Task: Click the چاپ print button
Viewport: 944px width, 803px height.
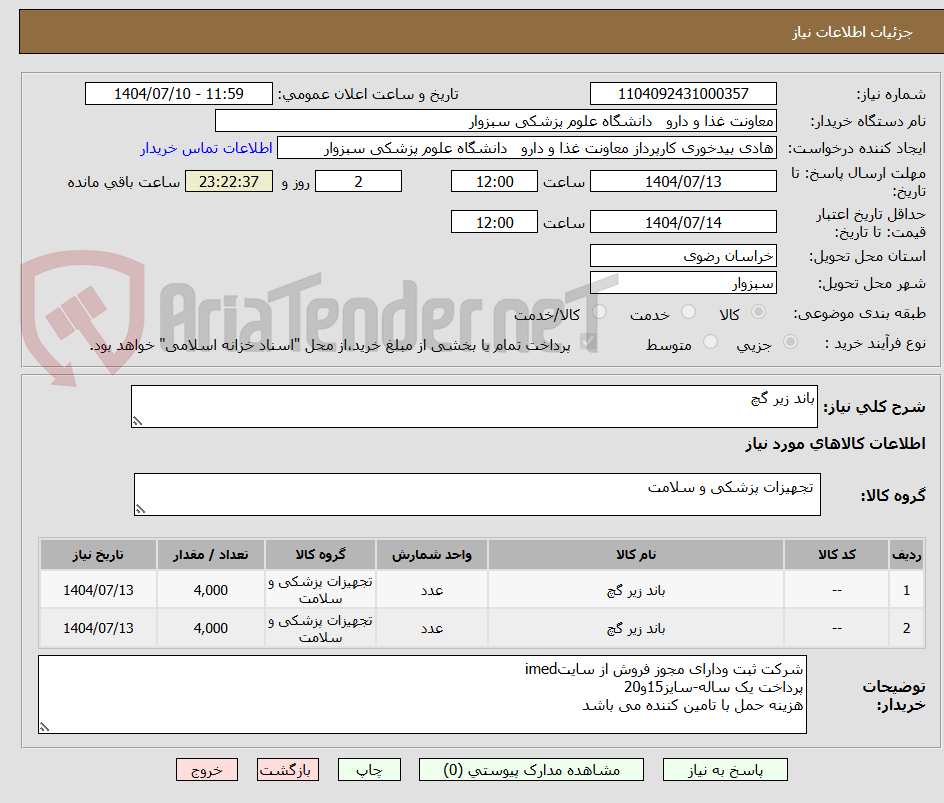Action: [x=369, y=769]
